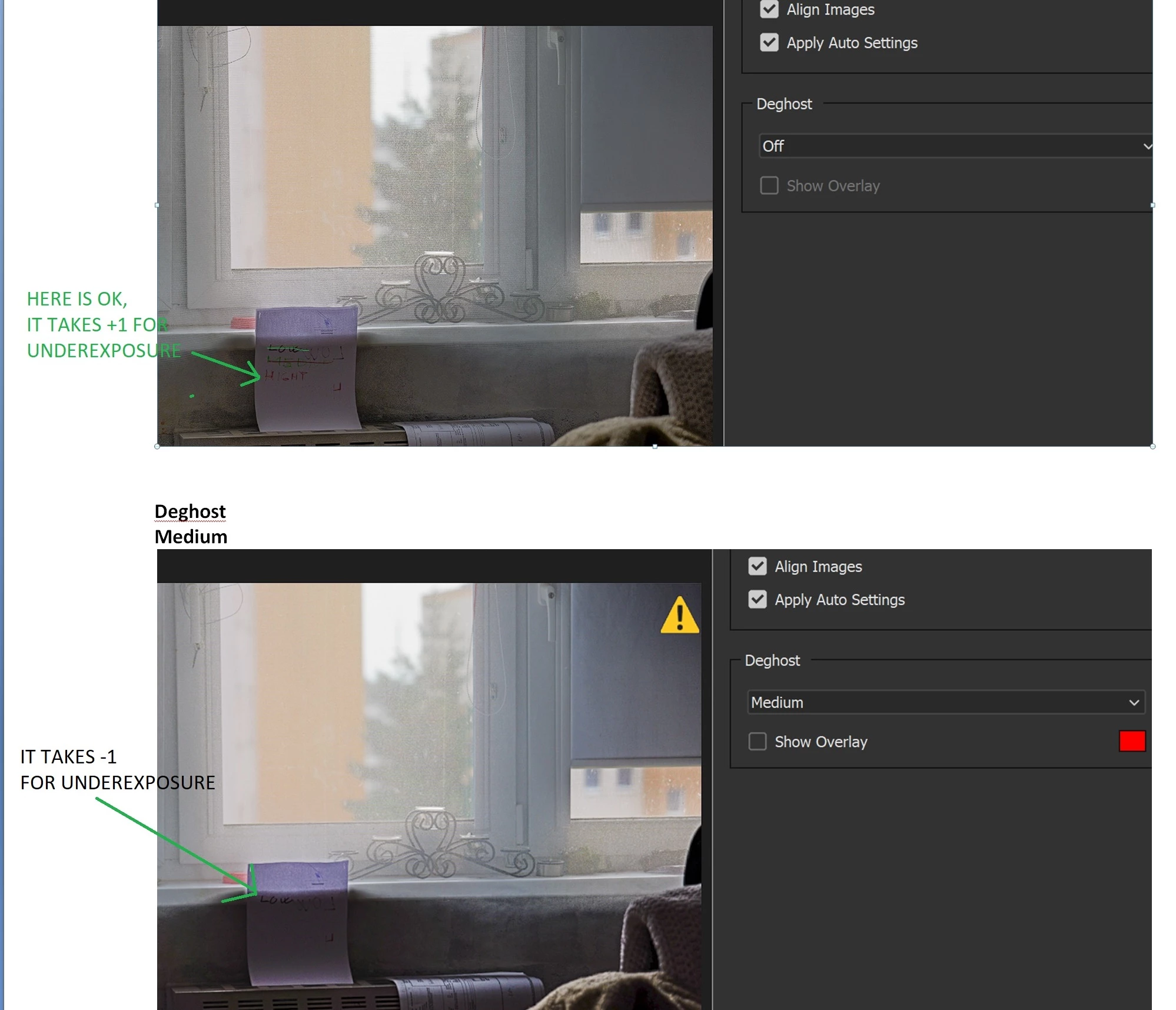Click right-middle resize handle of top picture

point(1152,205)
